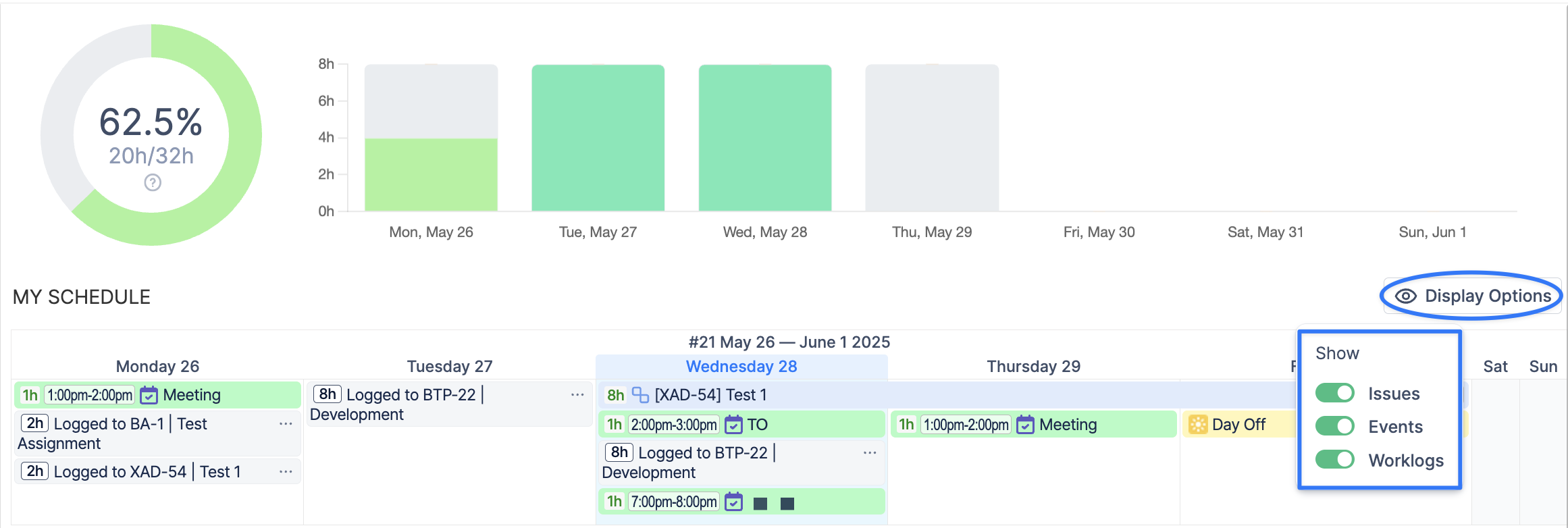Open the [XAD-54] Test 1 issue

pos(710,395)
